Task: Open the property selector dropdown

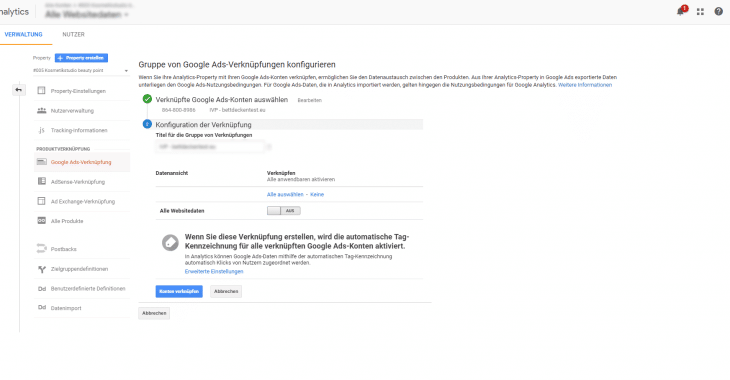Action: pyautogui.click(x=81, y=70)
